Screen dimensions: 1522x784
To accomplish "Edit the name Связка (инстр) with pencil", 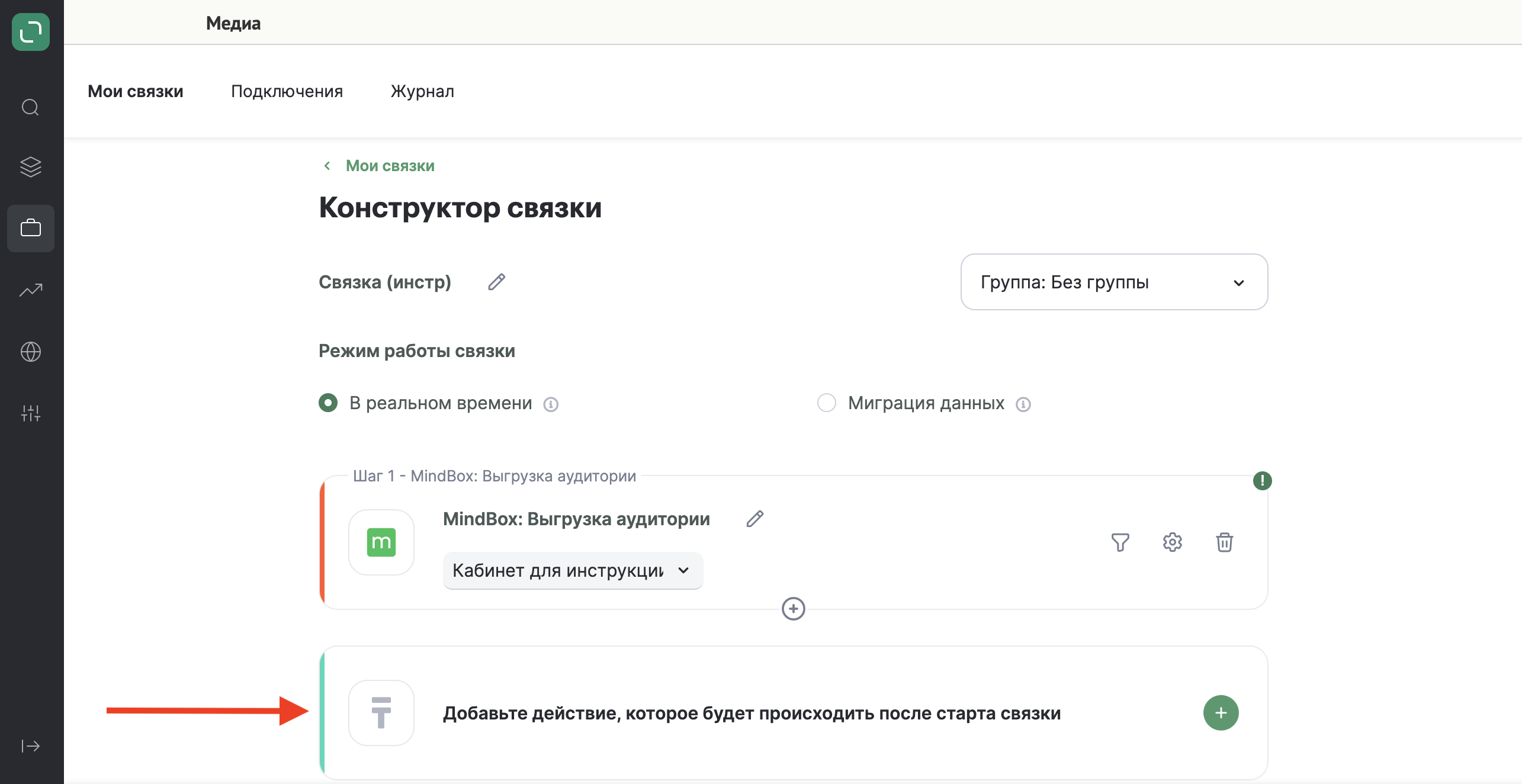I will pos(496,282).
